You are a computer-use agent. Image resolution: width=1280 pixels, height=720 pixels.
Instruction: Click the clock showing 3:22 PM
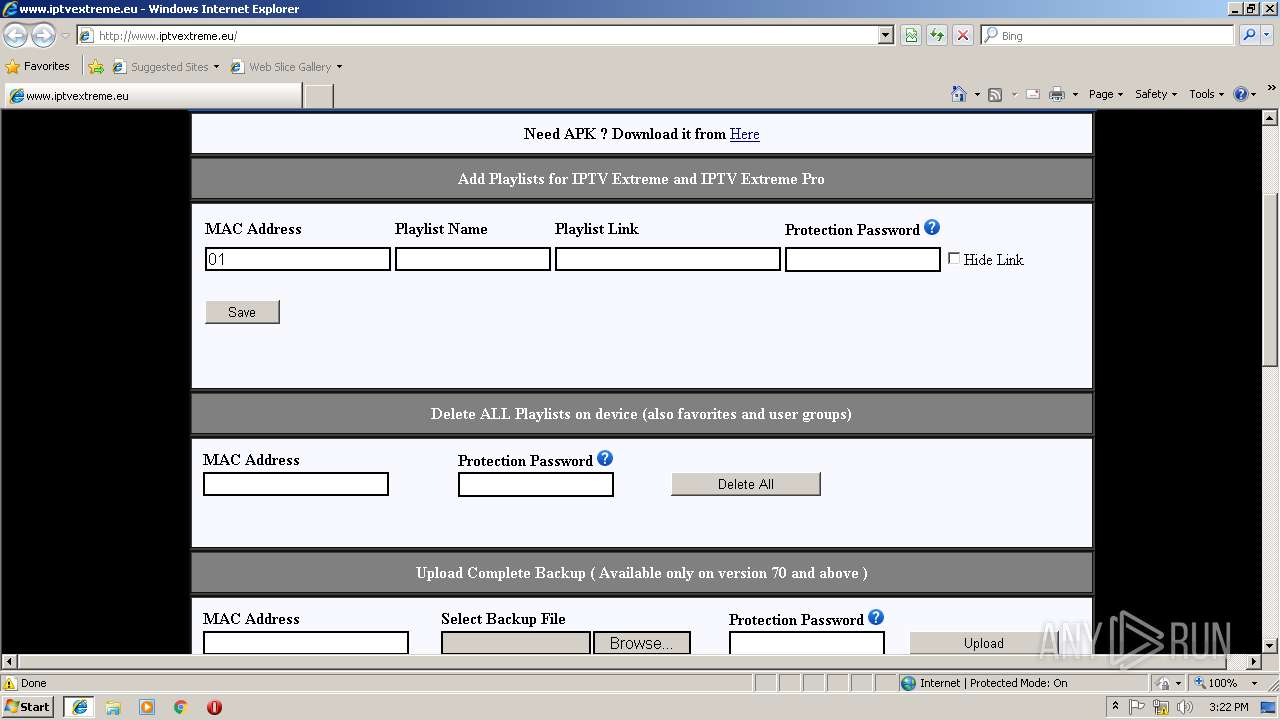coord(1228,707)
